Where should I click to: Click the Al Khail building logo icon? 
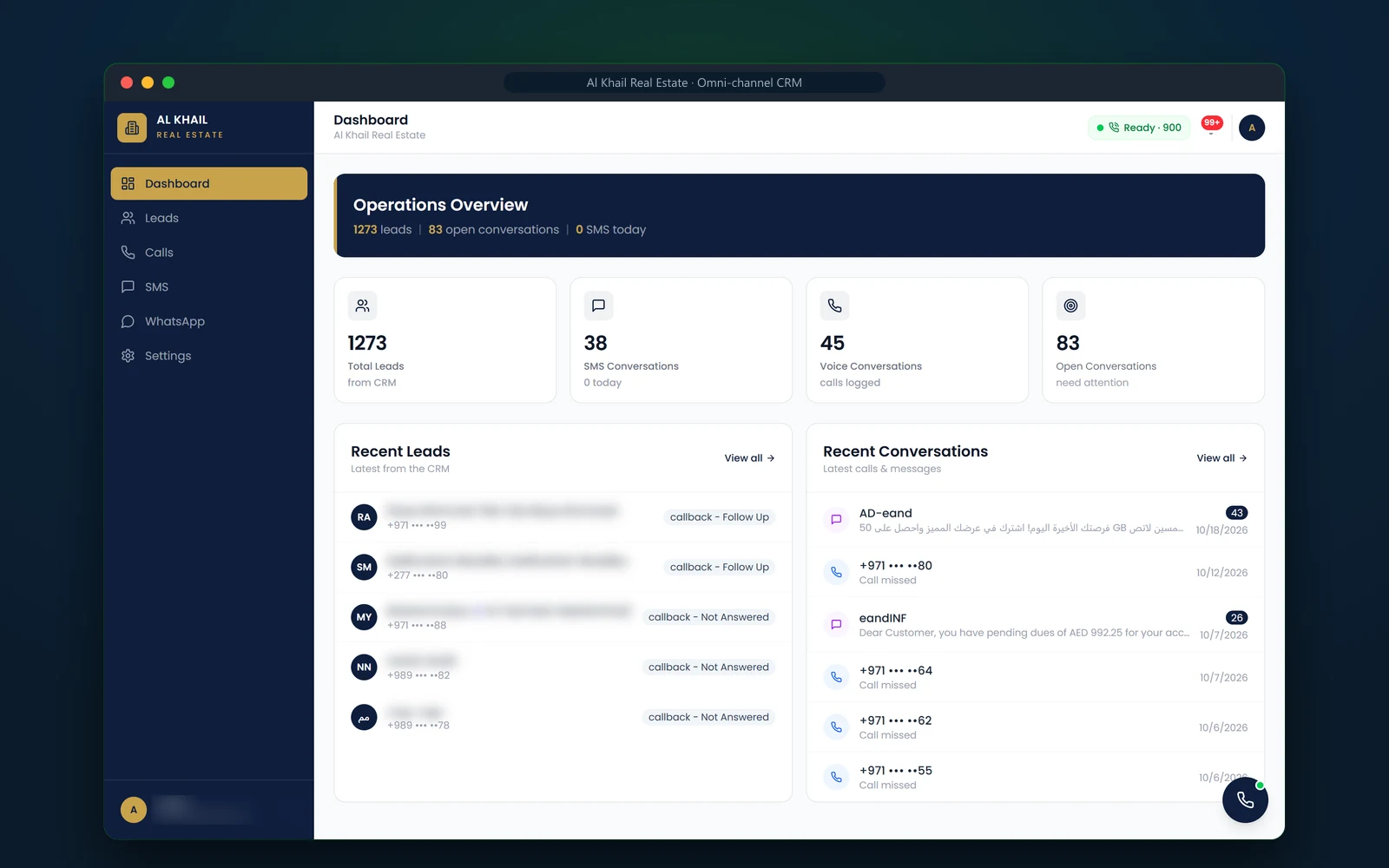132,128
